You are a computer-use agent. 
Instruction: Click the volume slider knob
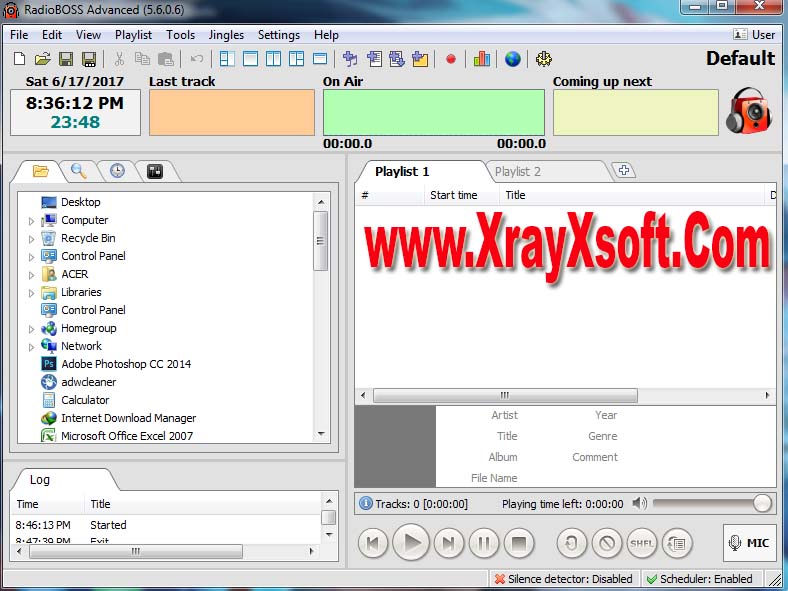click(762, 503)
